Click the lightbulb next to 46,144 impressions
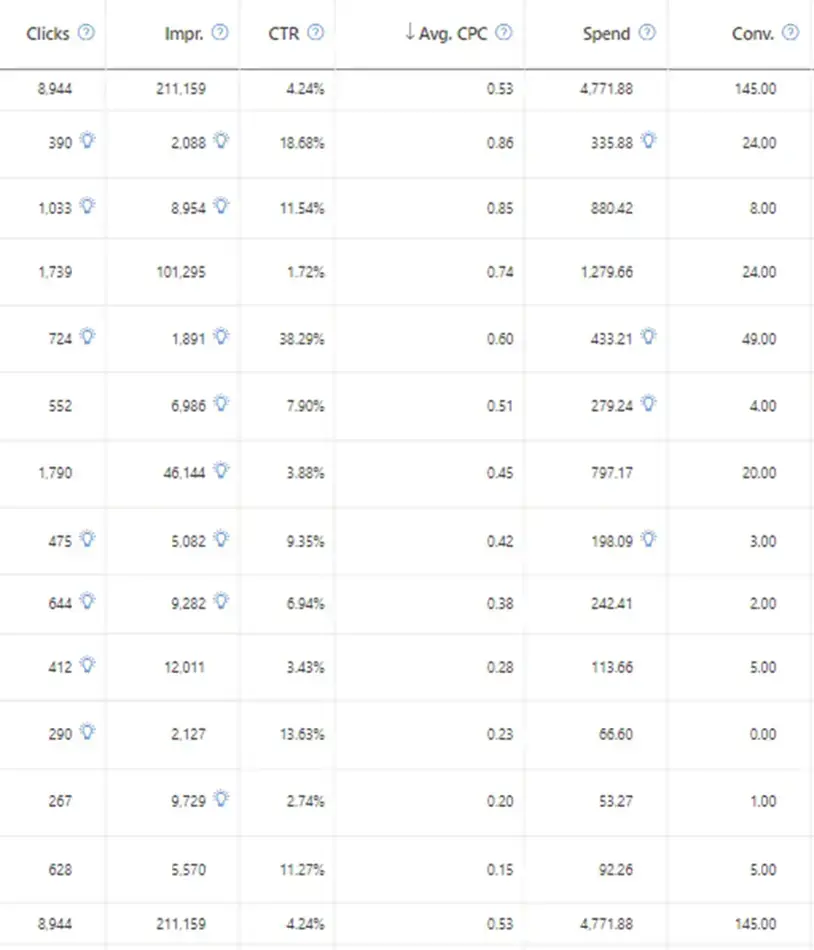Image resolution: width=814 pixels, height=950 pixels. [x=221, y=471]
